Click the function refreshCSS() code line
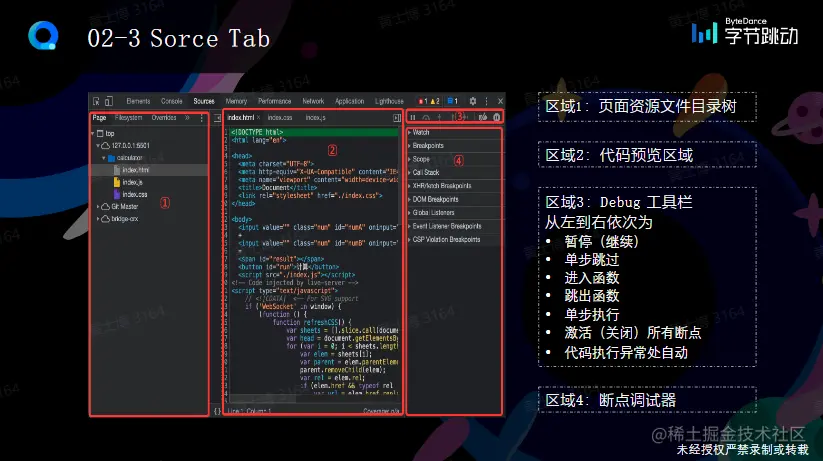This screenshot has width=823, height=461. pyautogui.click(x=314, y=322)
